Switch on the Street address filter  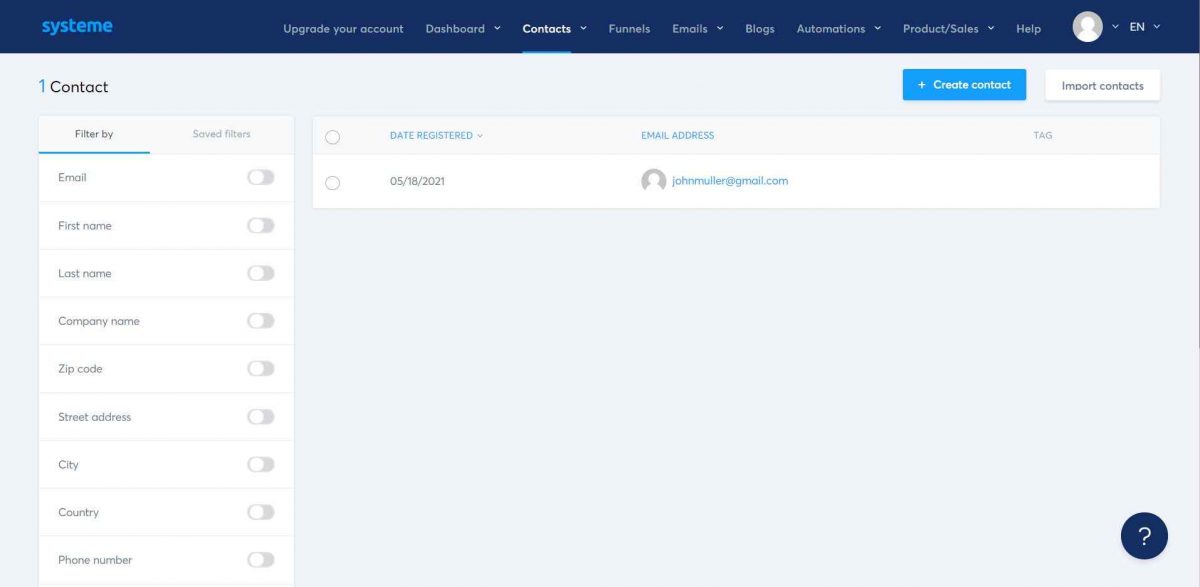260,417
